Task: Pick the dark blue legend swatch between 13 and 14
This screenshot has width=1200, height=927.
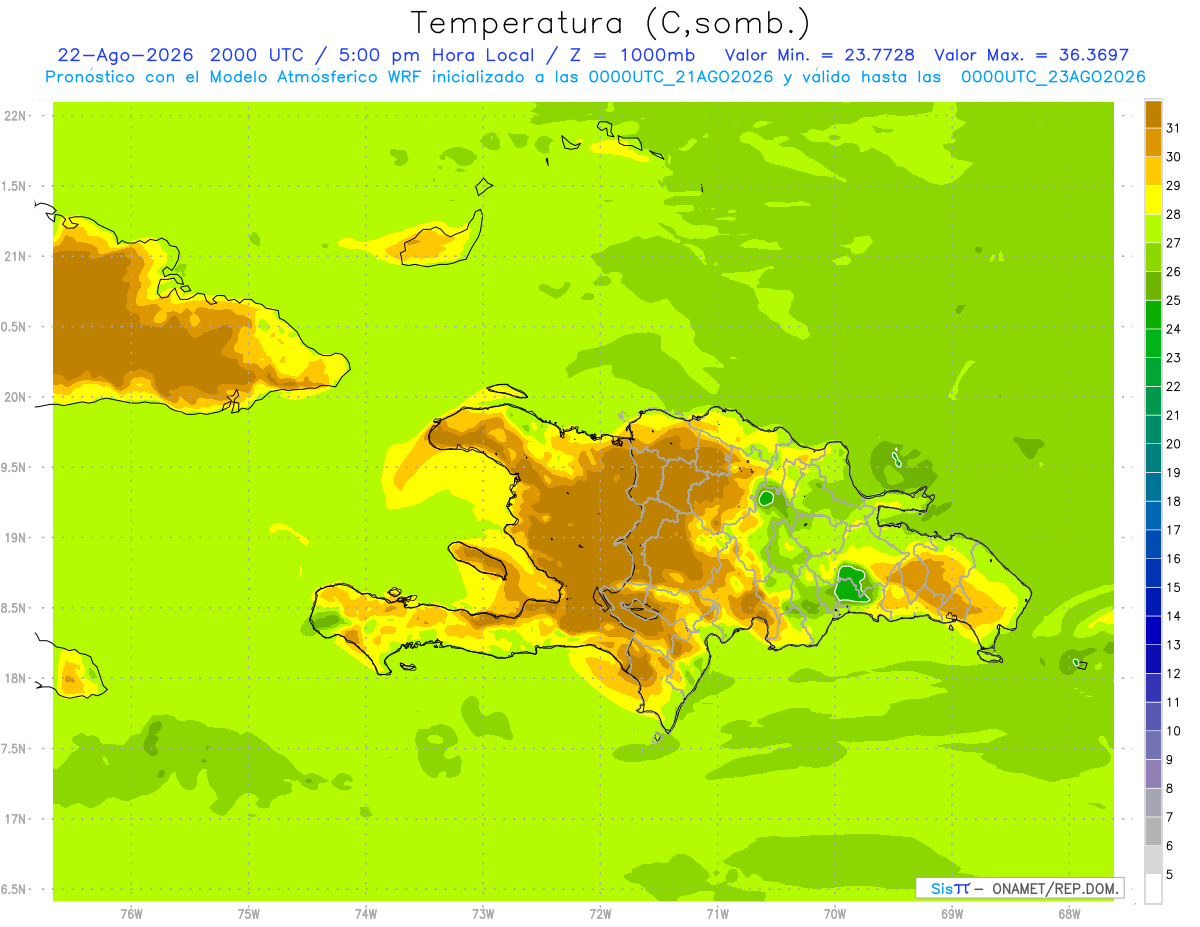Action: (x=1153, y=630)
